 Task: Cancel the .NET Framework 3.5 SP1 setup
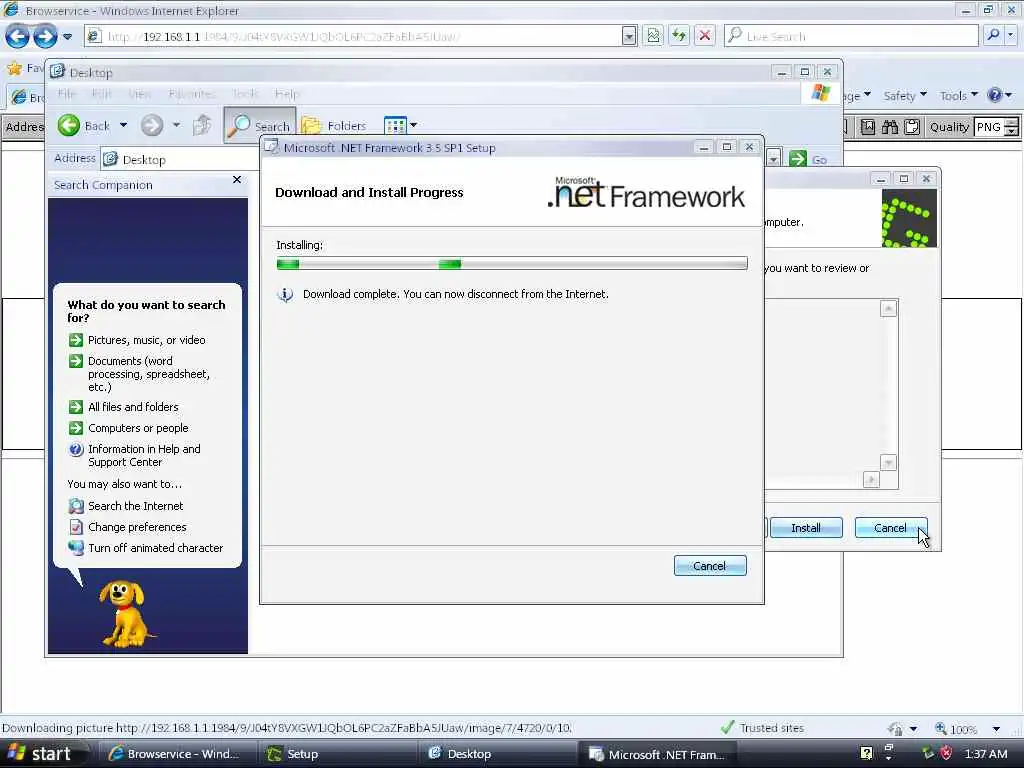[710, 566]
